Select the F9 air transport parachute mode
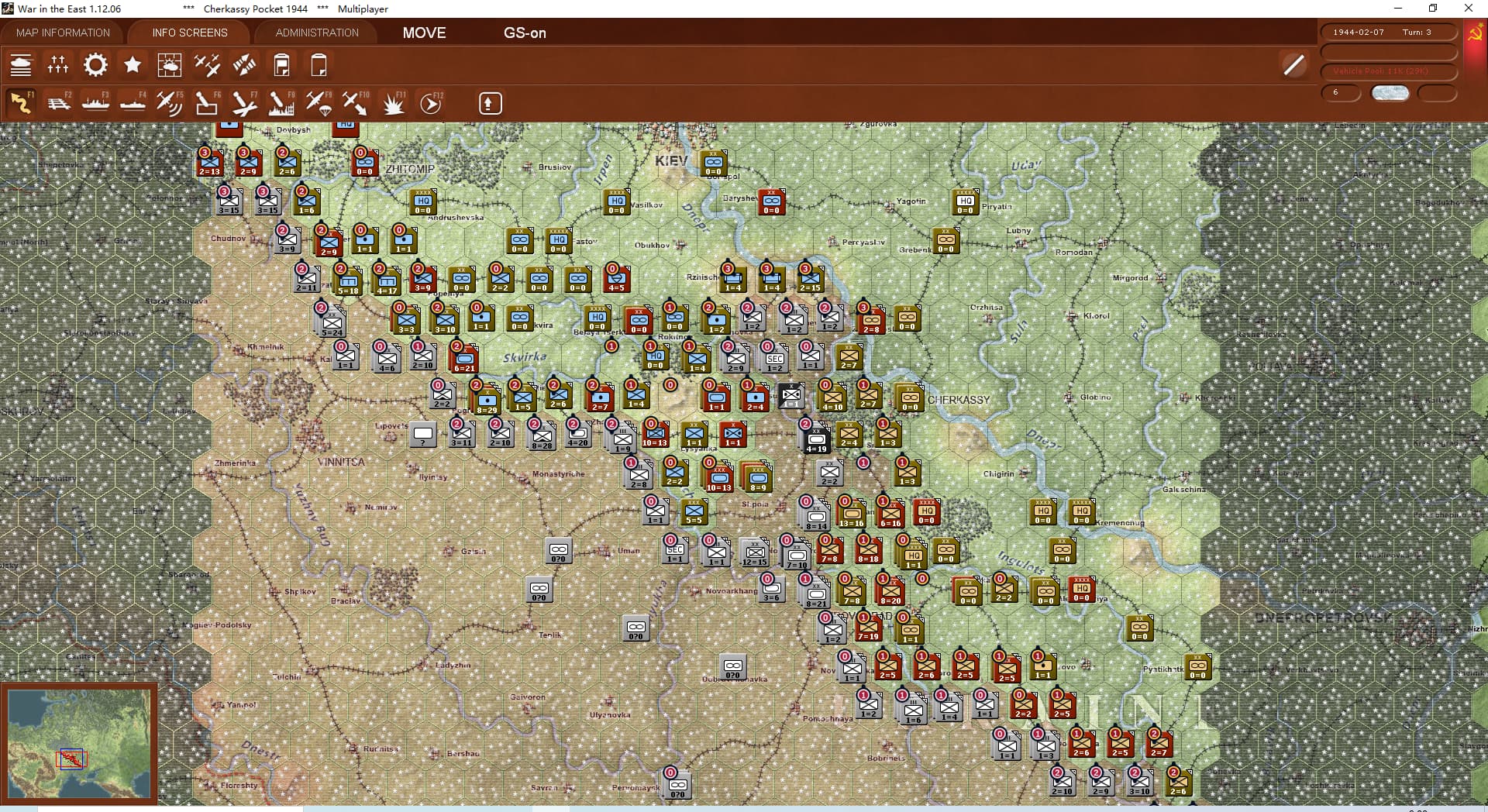 tap(319, 103)
